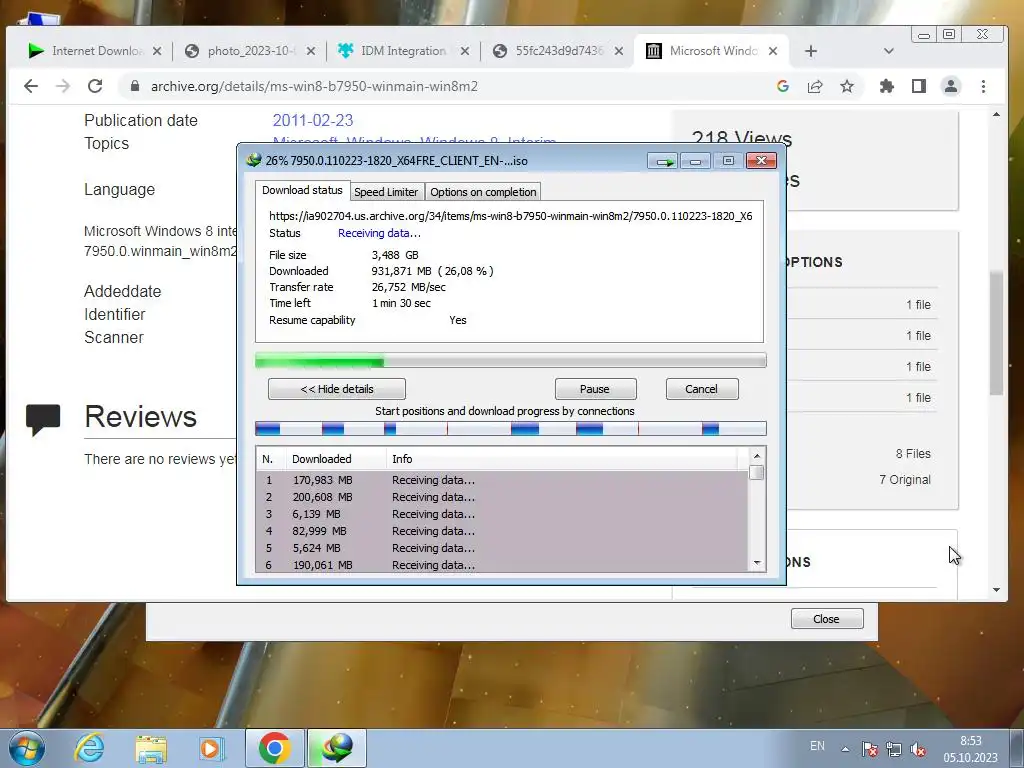Screen dimensions: 1024x768
Task: Select connection row 6 with 190,061 MB
Action: pyautogui.click(x=502, y=564)
